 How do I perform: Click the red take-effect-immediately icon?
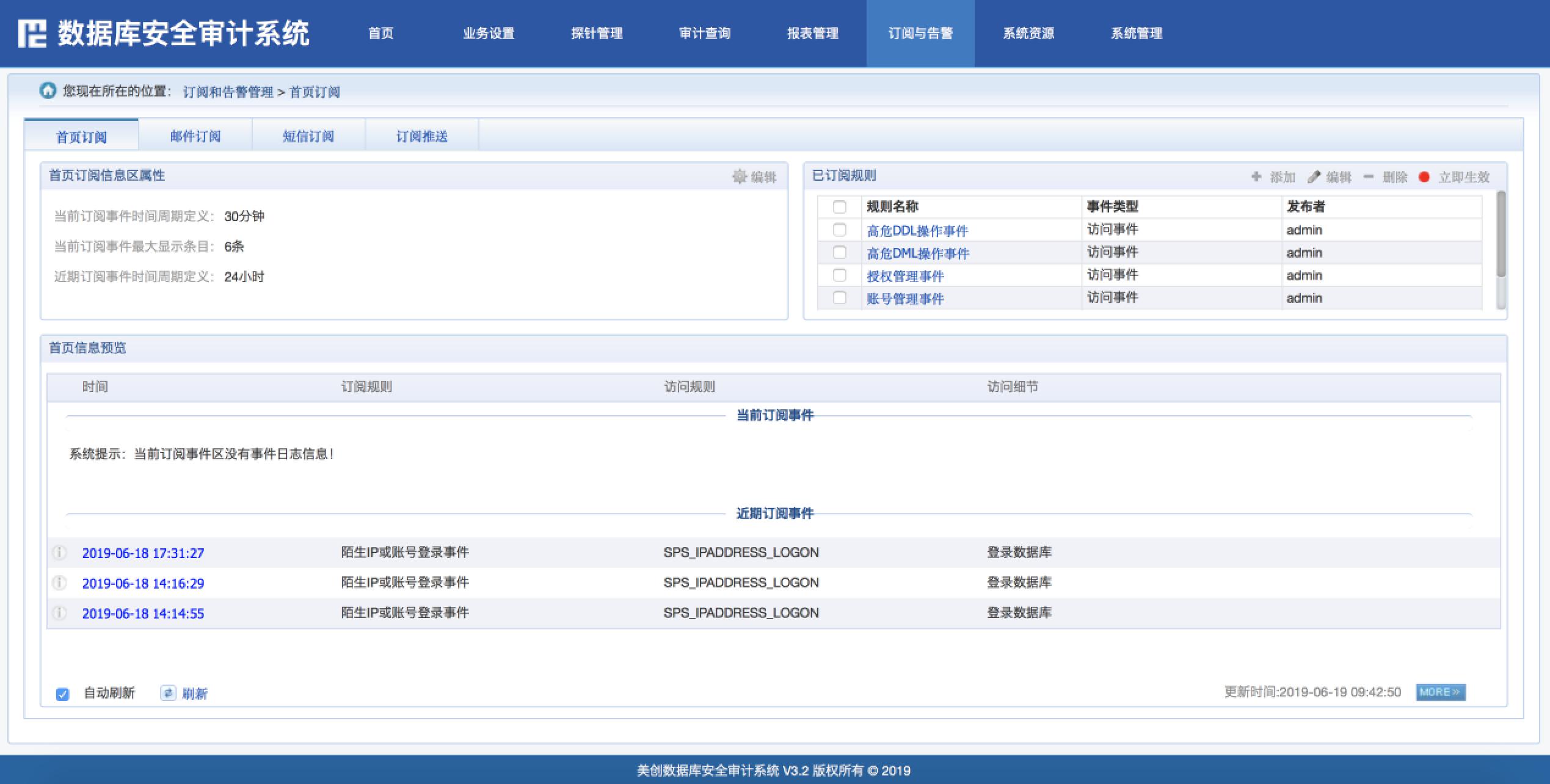click(x=1424, y=176)
